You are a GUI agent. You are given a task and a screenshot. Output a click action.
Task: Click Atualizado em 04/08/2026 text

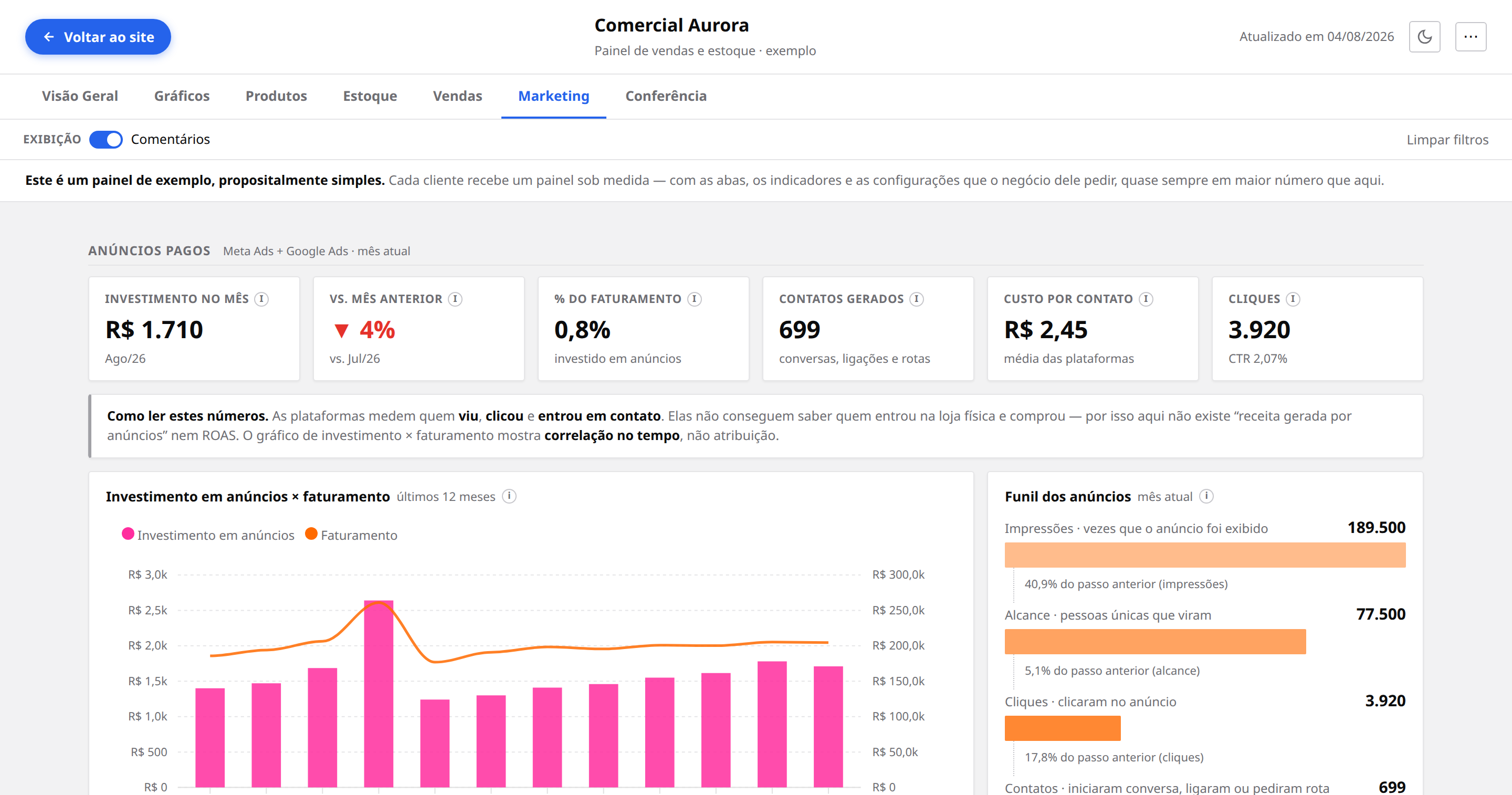coord(1317,36)
